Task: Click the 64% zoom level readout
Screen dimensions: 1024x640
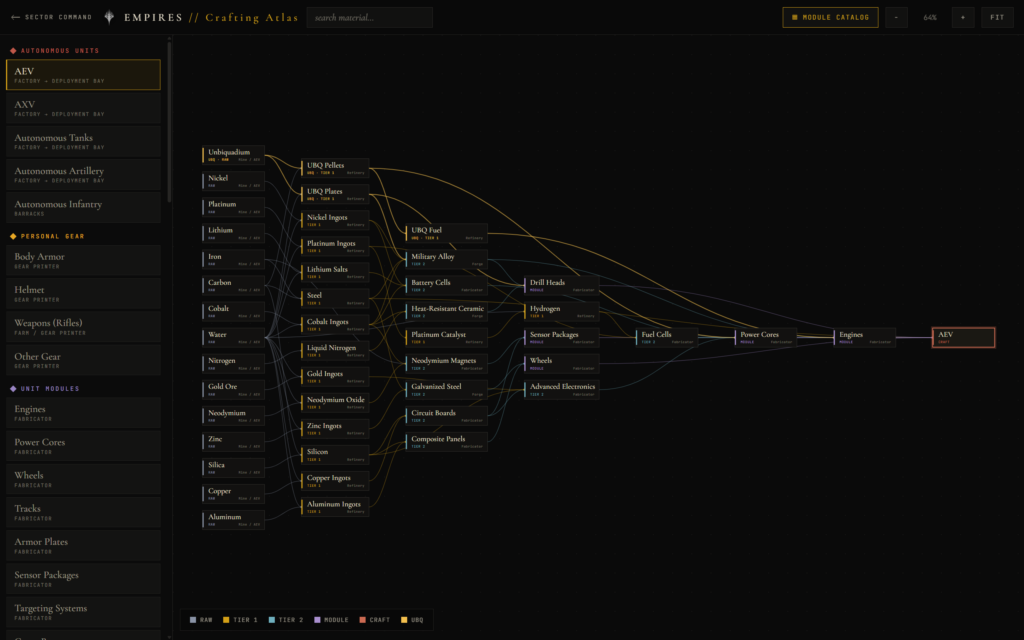Action: point(929,18)
